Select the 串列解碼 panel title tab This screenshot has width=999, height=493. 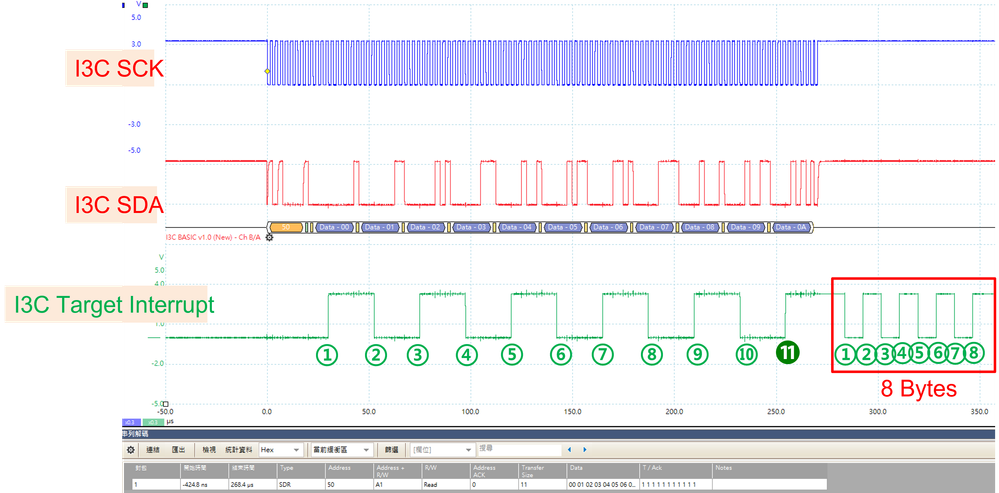pyautogui.click(x=134, y=434)
